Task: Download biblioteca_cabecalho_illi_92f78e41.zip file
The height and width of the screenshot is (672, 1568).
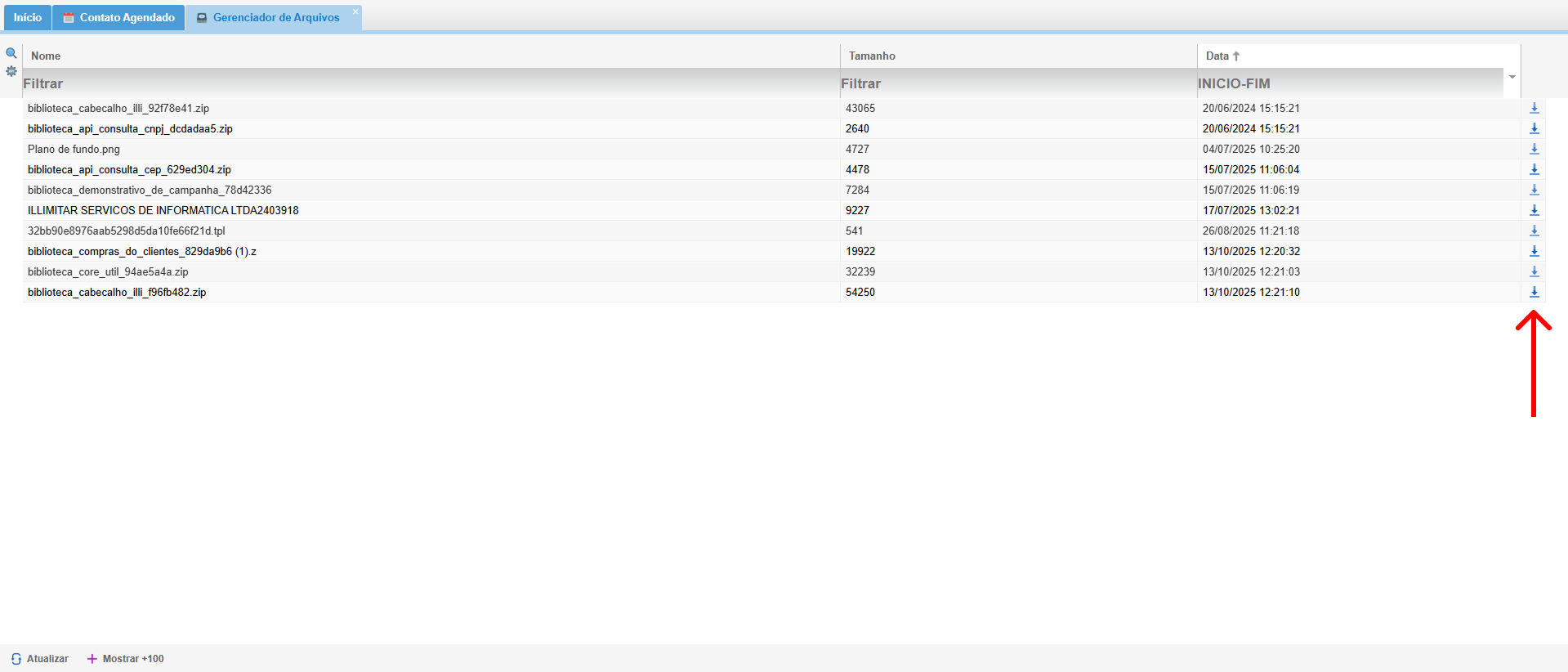Action: (x=1534, y=108)
